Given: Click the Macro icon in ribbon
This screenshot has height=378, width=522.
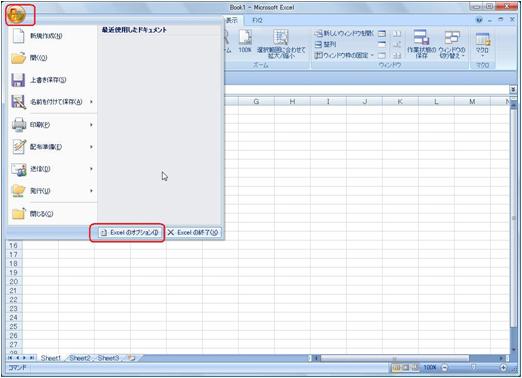Looking at the screenshot, I should coord(482,44).
